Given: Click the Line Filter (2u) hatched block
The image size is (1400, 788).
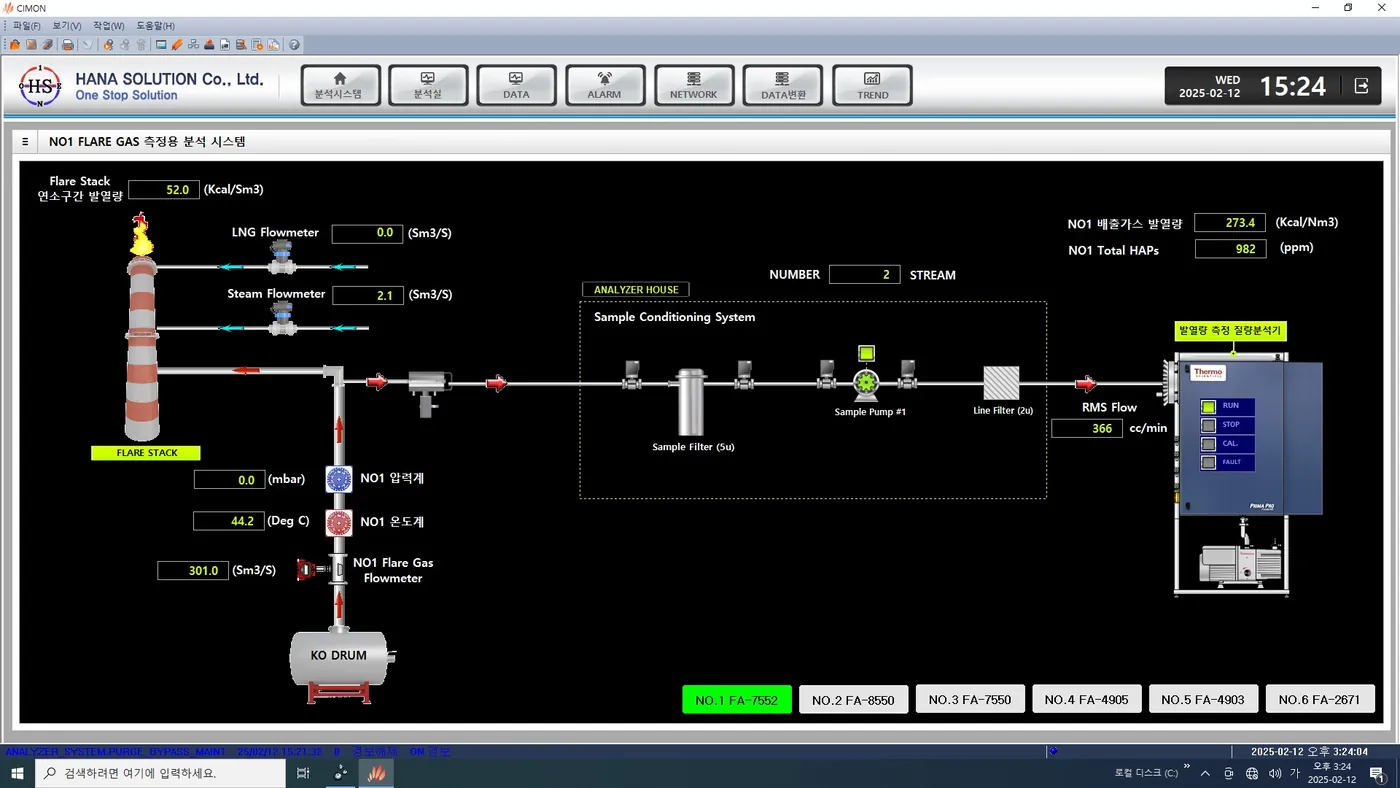Looking at the screenshot, I should [1001, 383].
